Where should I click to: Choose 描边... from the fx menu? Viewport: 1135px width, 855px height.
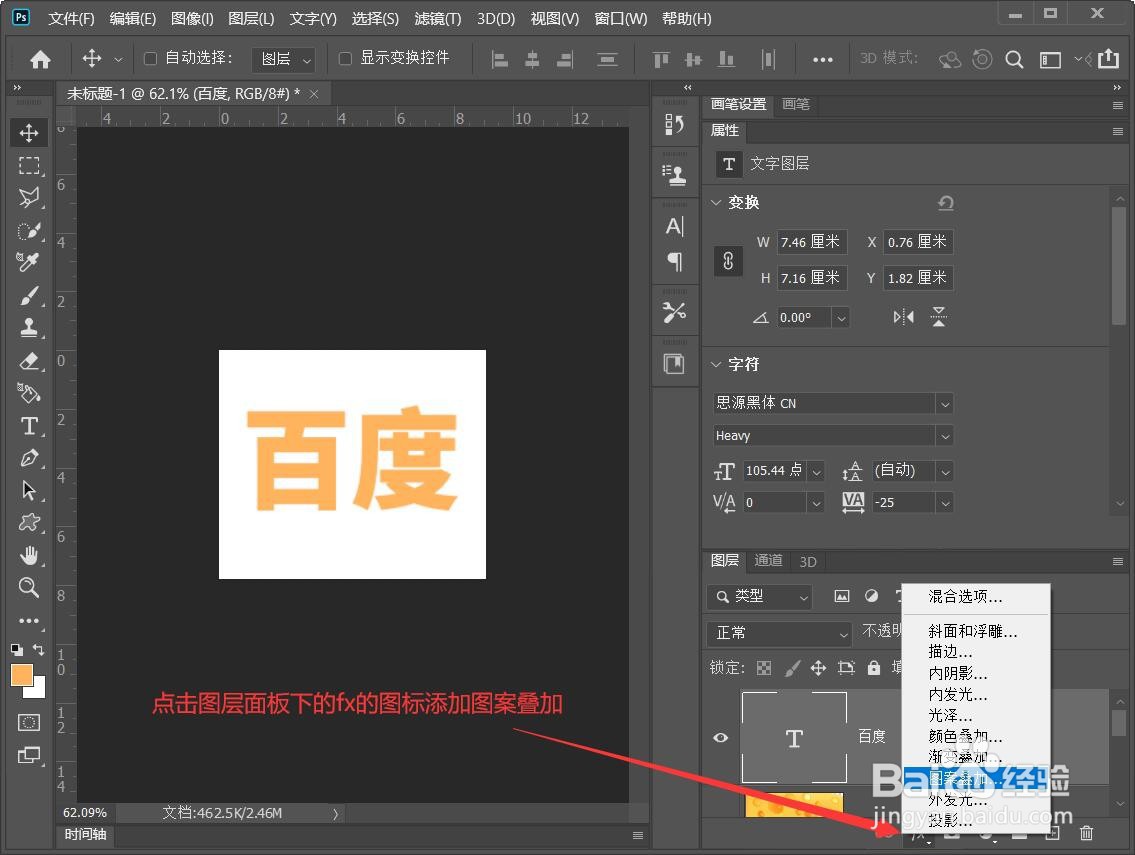(x=950, y=652)
